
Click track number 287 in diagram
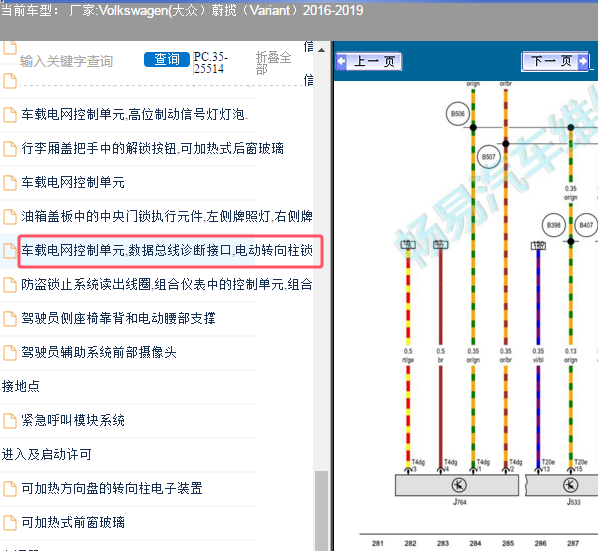tap(573, 543)
